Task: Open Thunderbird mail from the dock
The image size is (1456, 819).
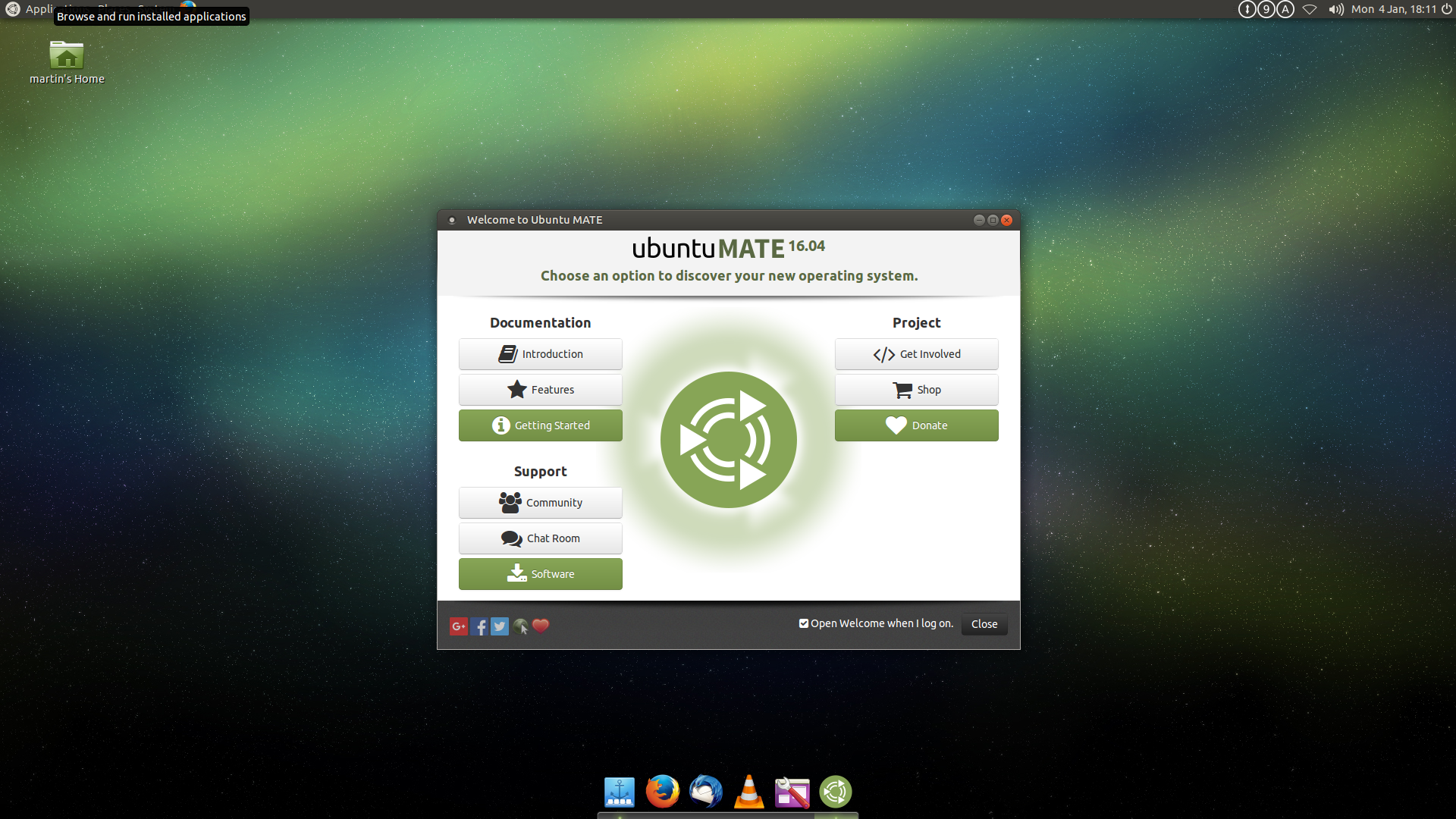Action: (705, 792)
